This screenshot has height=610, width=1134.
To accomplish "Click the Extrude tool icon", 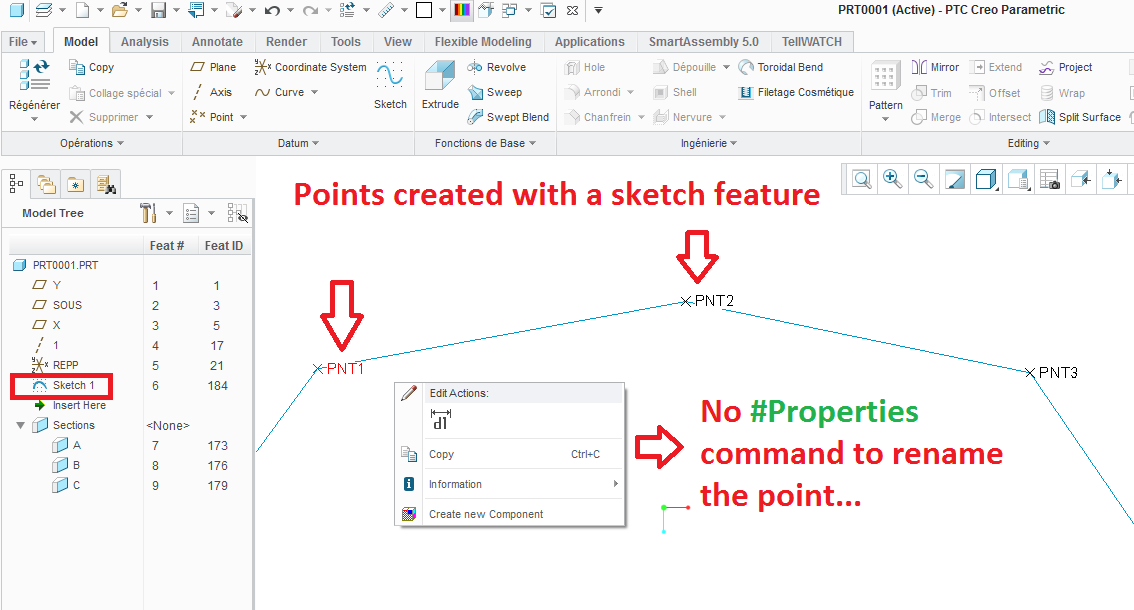I will [439, 85].
